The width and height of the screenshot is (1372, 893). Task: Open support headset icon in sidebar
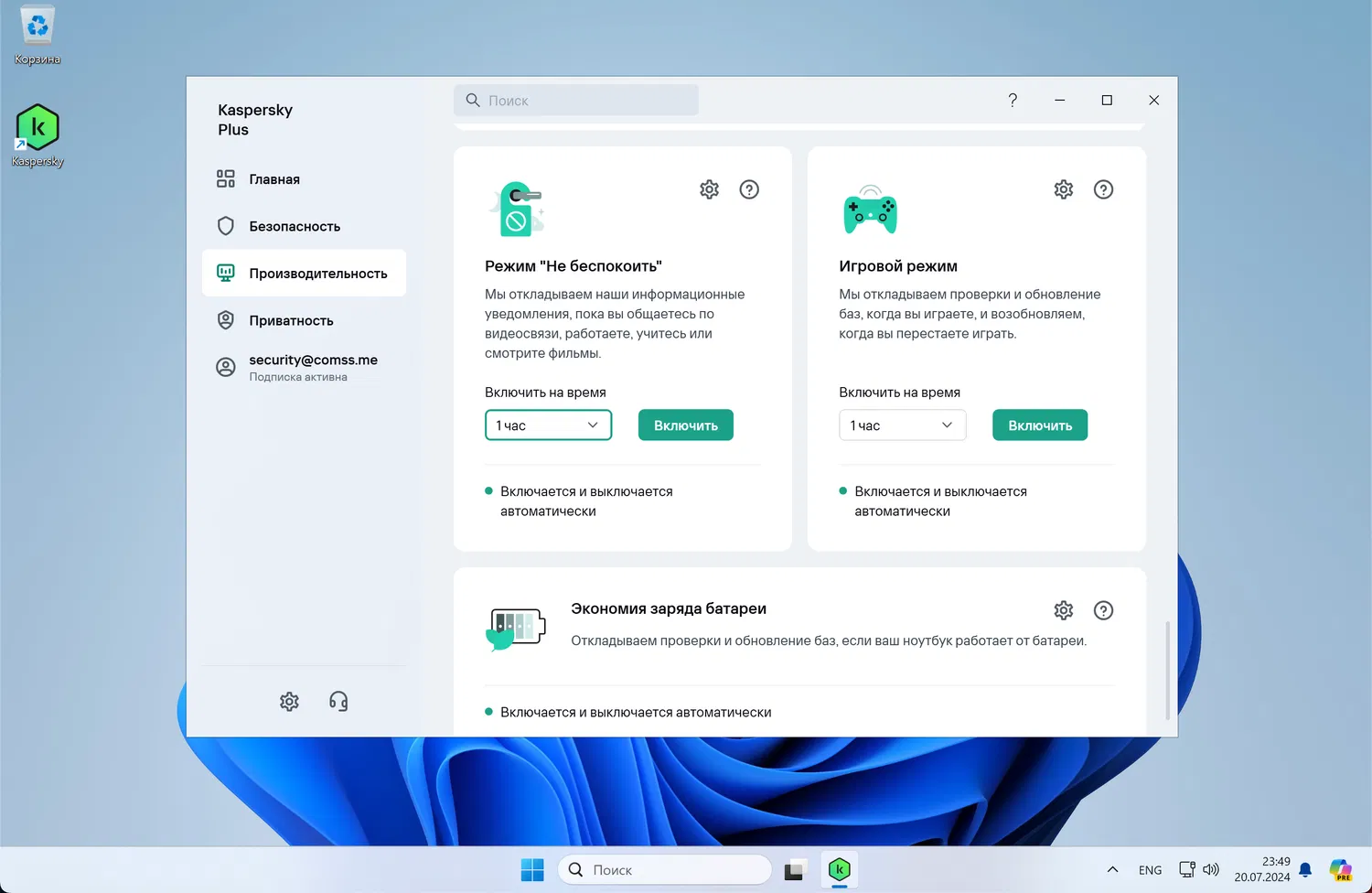pos(338,702)
